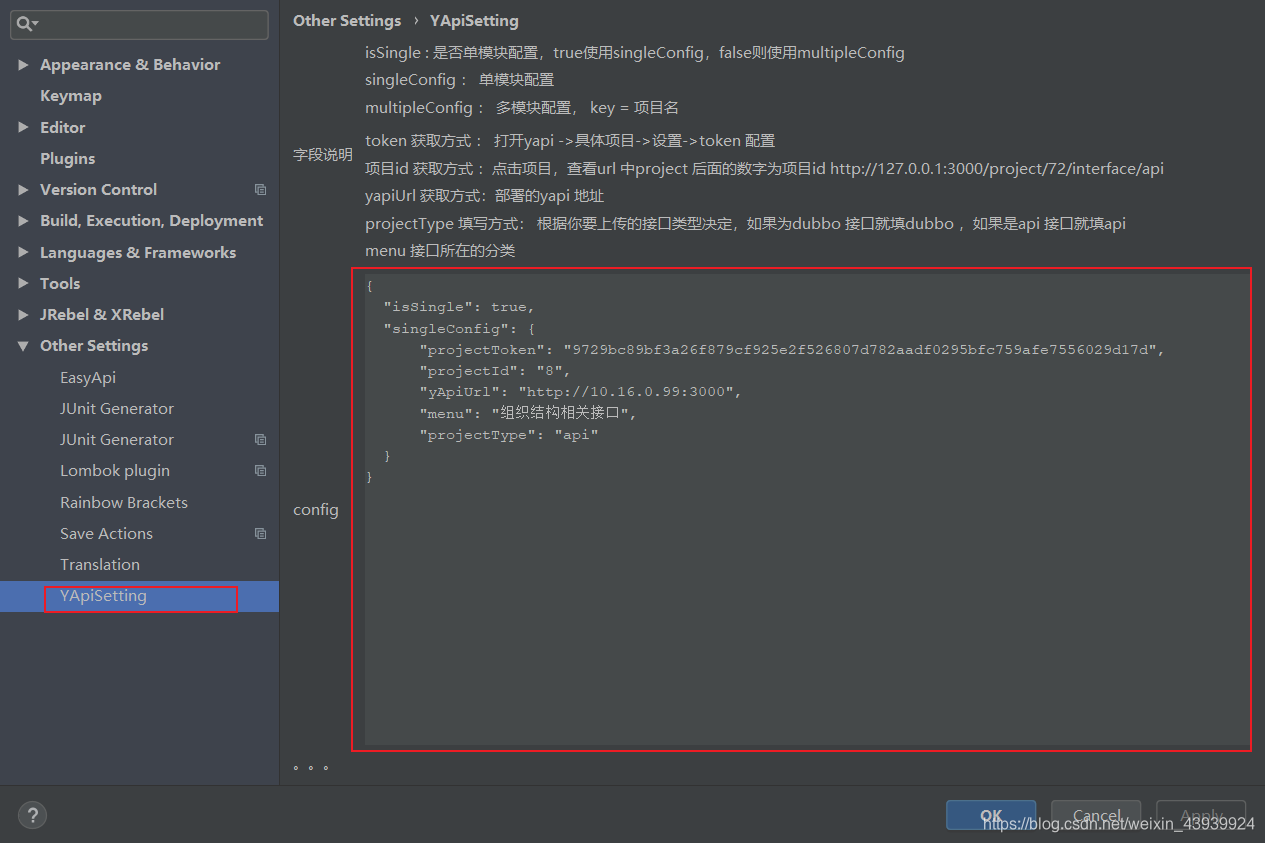Expand the Languages & Frameworks arrow

click(23, 253)
